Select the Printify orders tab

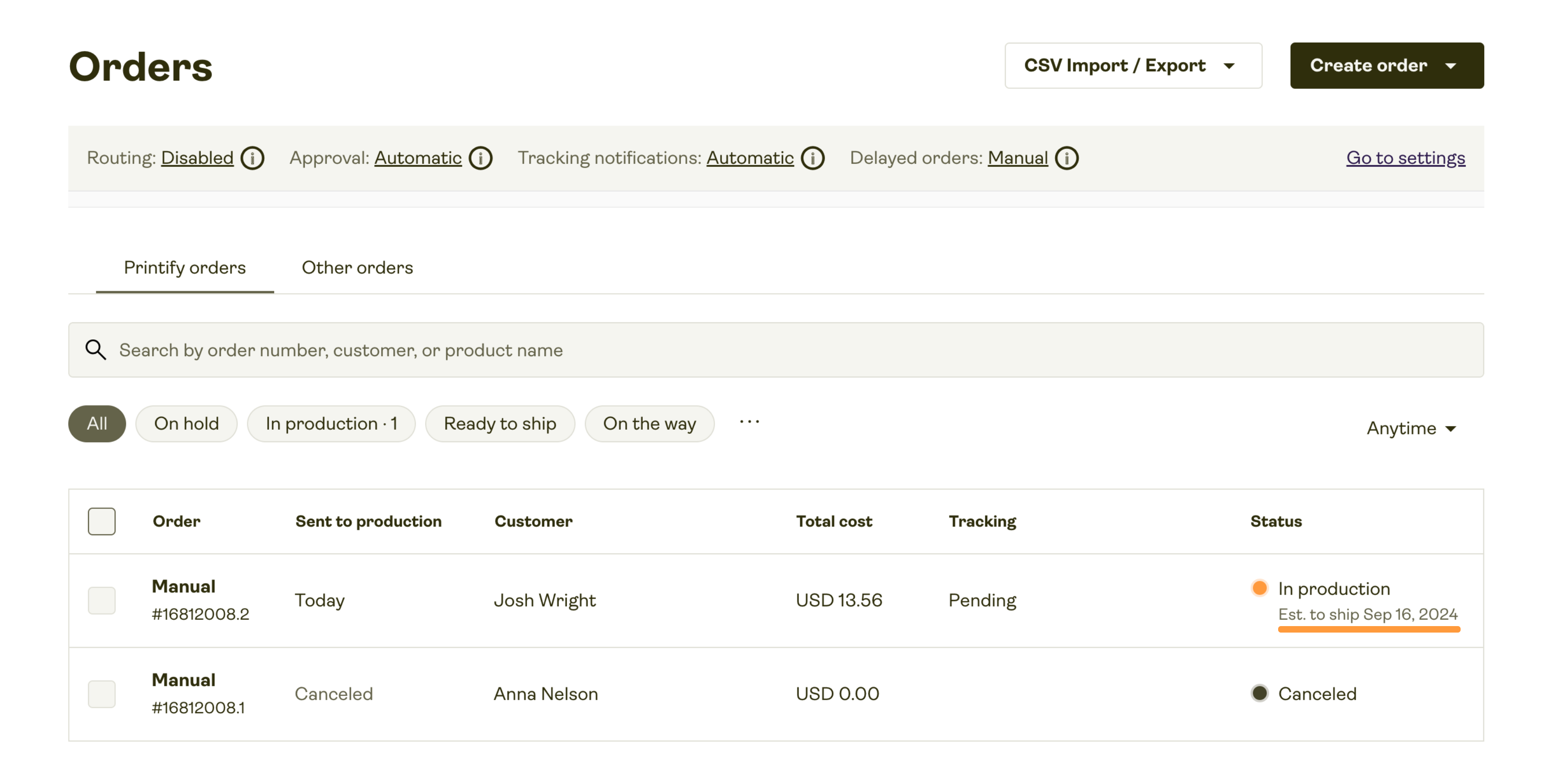185,268
